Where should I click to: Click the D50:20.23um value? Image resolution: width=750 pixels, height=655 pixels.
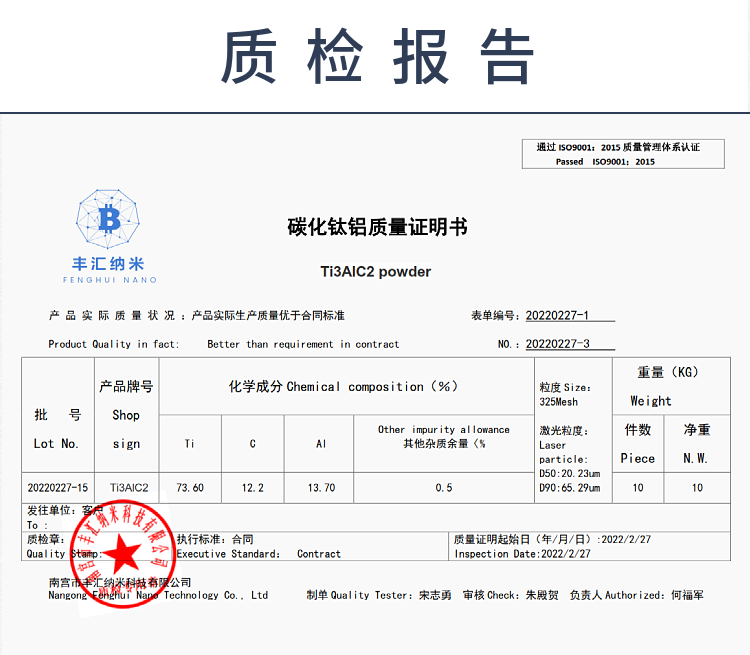[570, 473]
